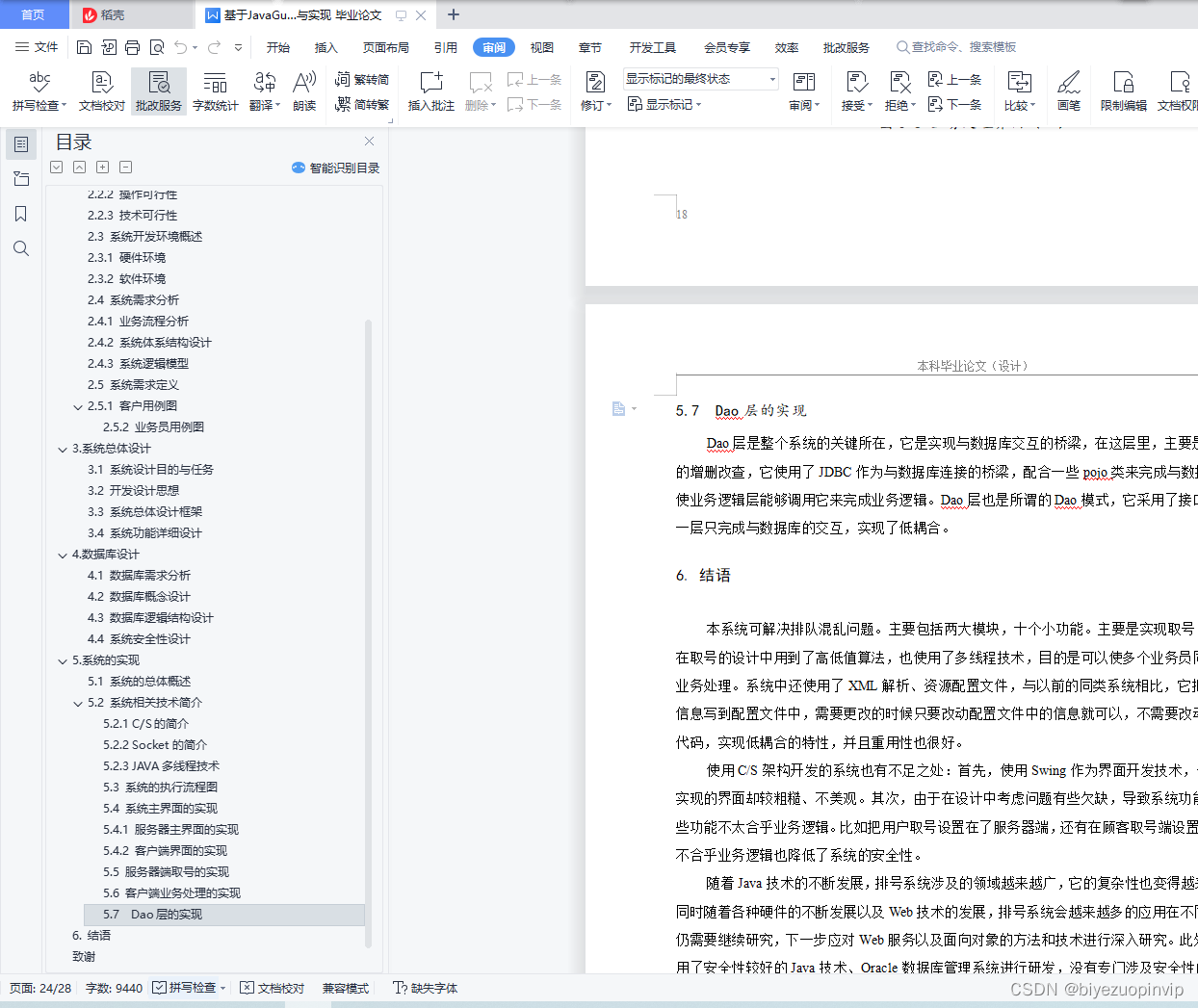Select the 拼写检查 spell check tool
The width and height of the screenshot is (1198, 1008).
(38, 91)
